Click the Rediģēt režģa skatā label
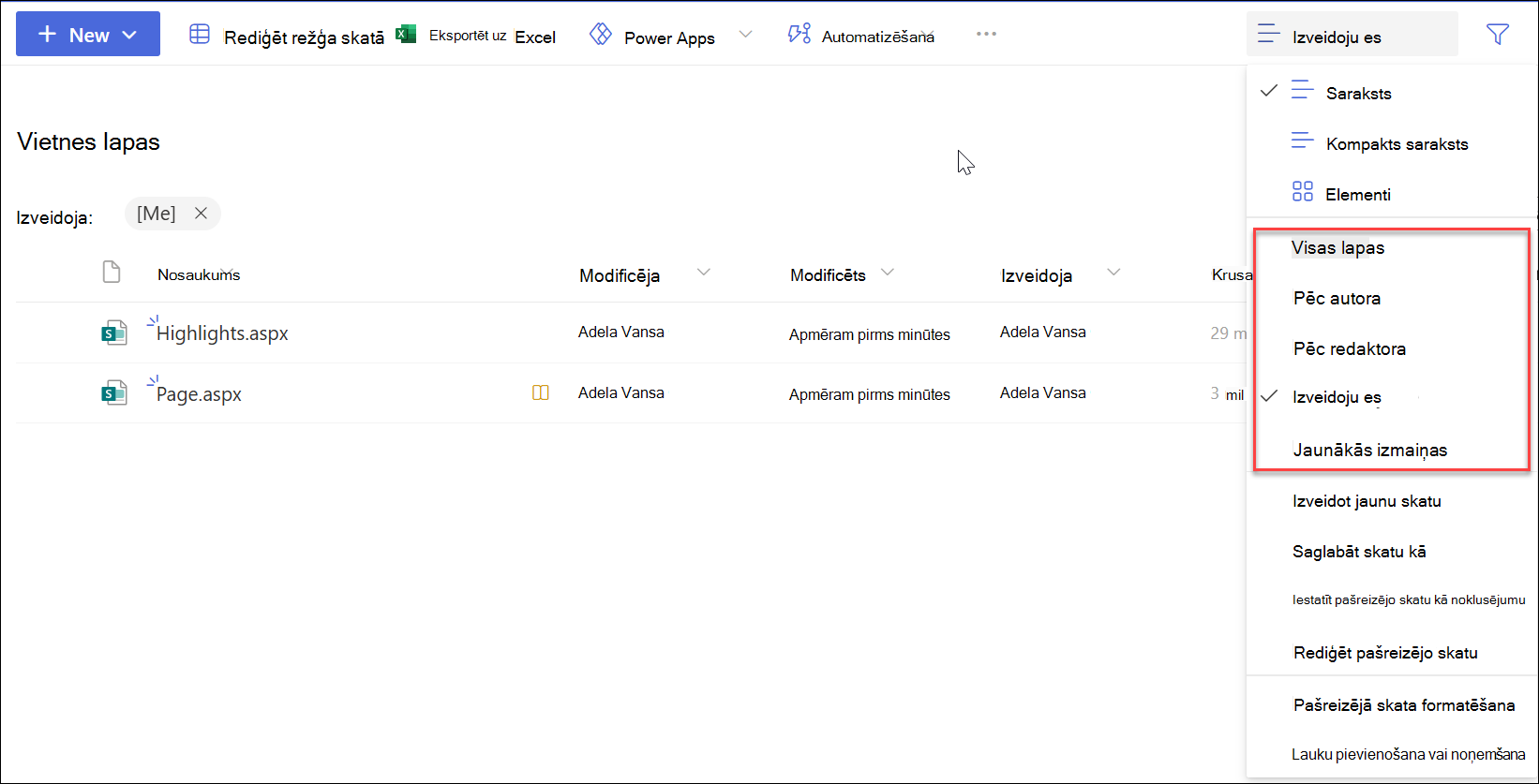 click(304, 37)
